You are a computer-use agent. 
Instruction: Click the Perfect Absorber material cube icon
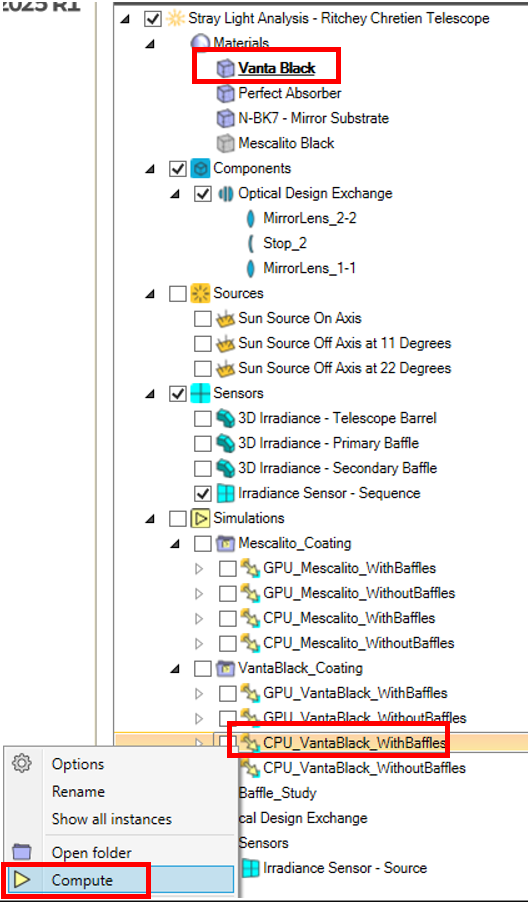[225, 93]
